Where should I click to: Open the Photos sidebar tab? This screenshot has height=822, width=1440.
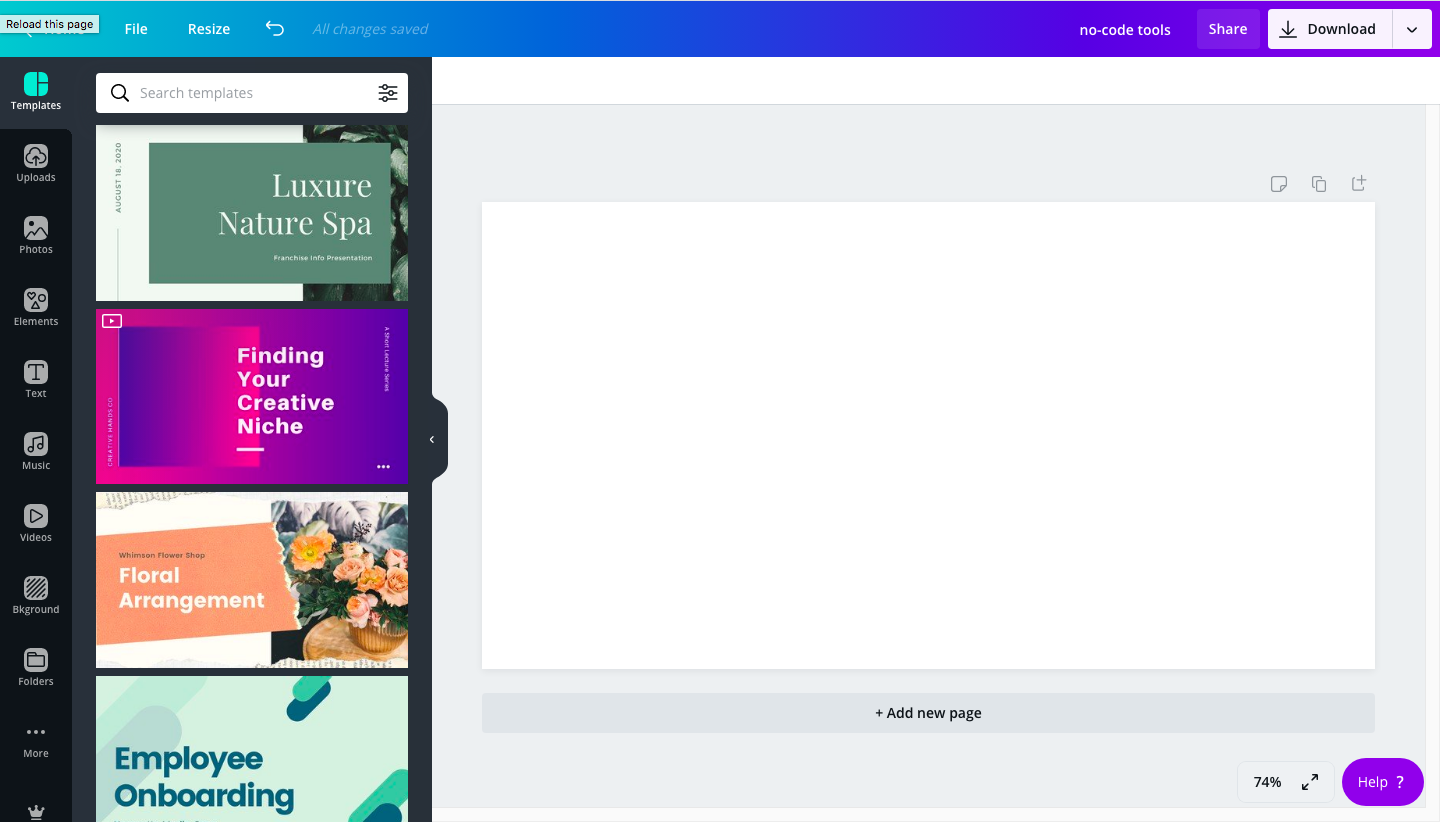coord(36,236)
